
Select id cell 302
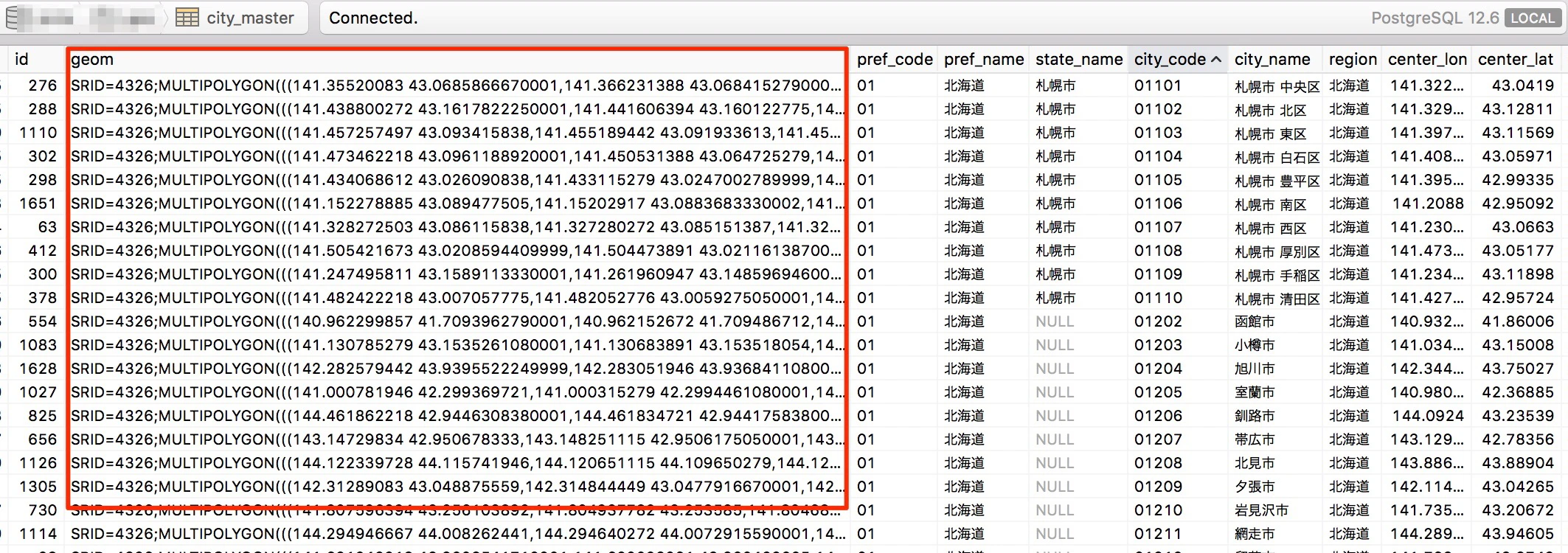click(42, 156)
